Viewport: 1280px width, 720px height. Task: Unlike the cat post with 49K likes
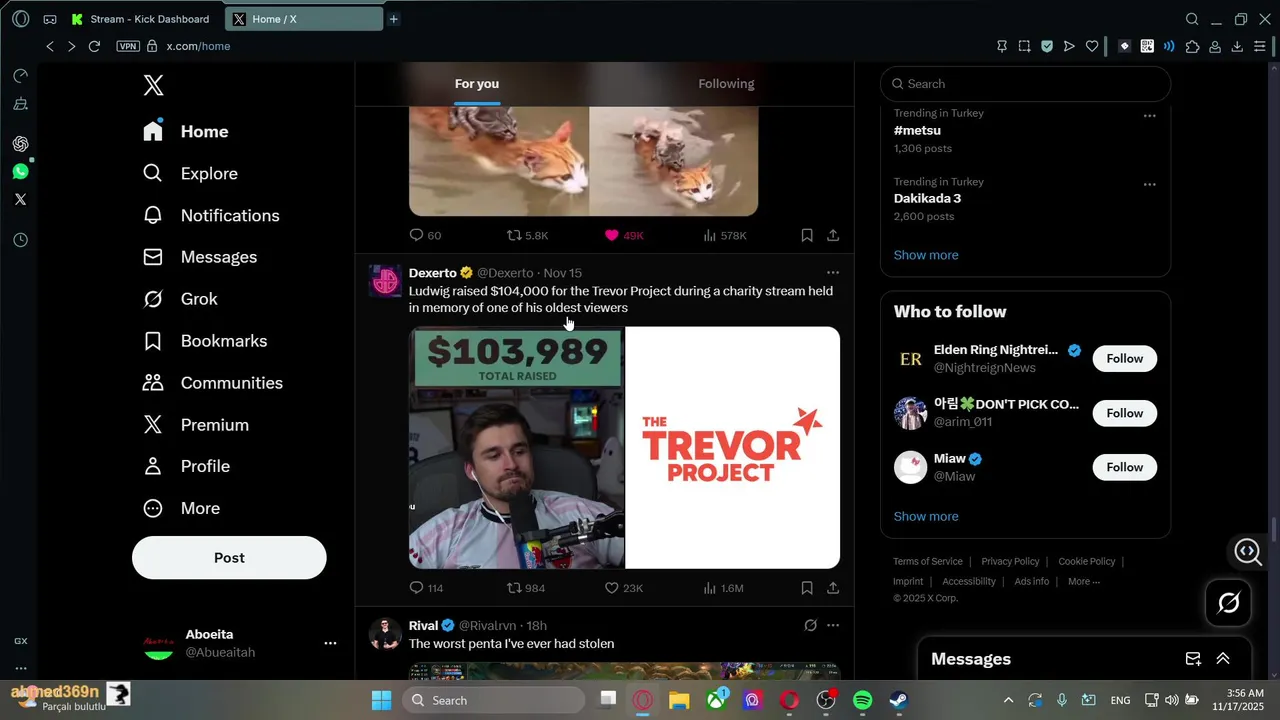coord(624,235)
